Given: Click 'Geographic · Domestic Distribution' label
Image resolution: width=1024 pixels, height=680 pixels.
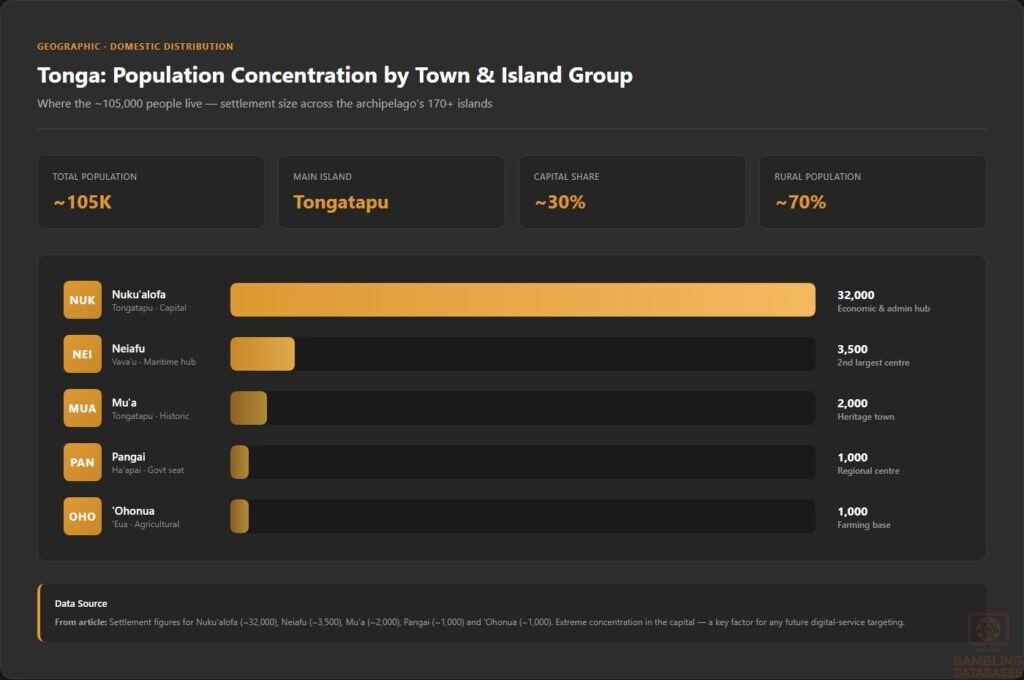Looking at the screenshot, I should (x=135, y=46).
